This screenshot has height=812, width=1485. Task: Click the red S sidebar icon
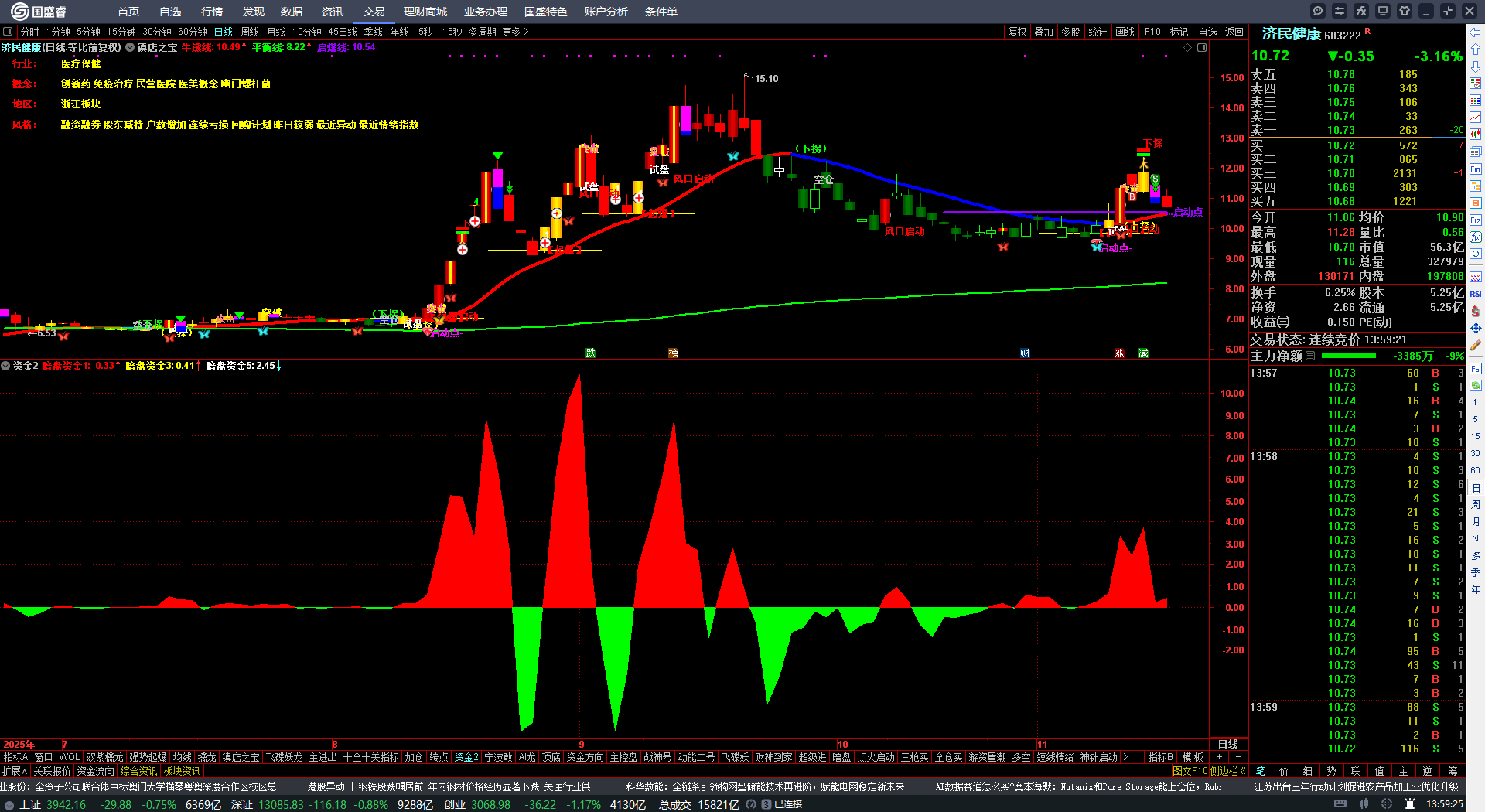click(x=1476, y=311)
